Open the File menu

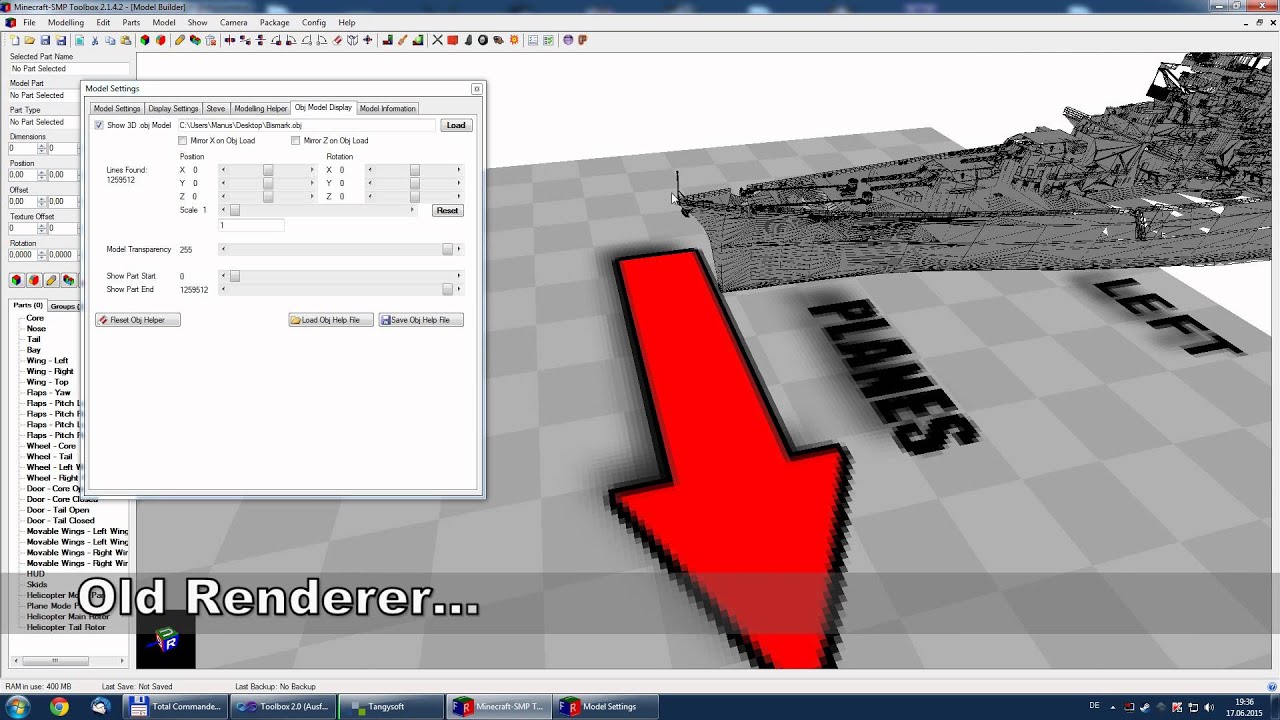click(29, 22)
